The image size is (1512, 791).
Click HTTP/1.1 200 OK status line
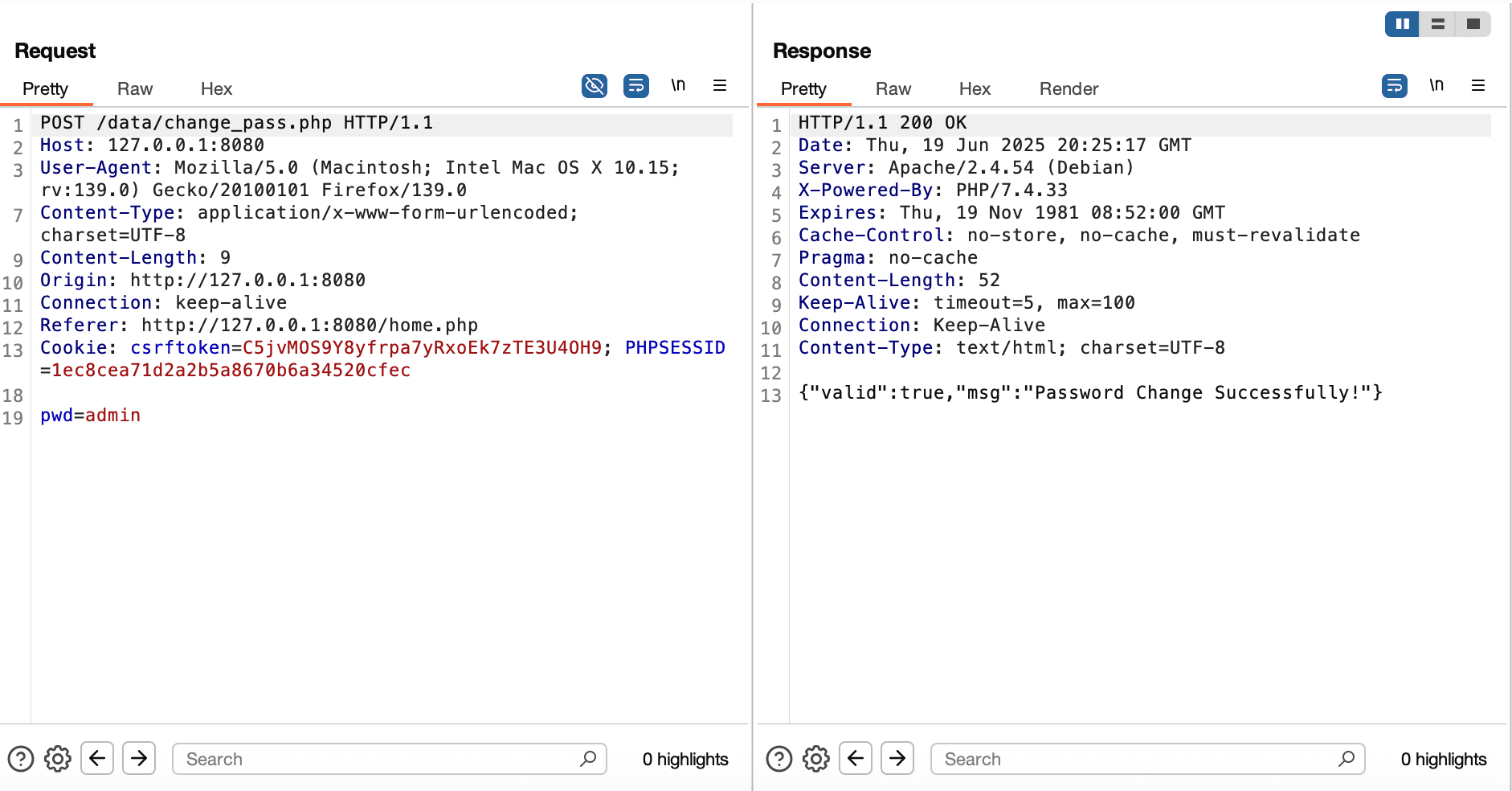pos(882,123)
